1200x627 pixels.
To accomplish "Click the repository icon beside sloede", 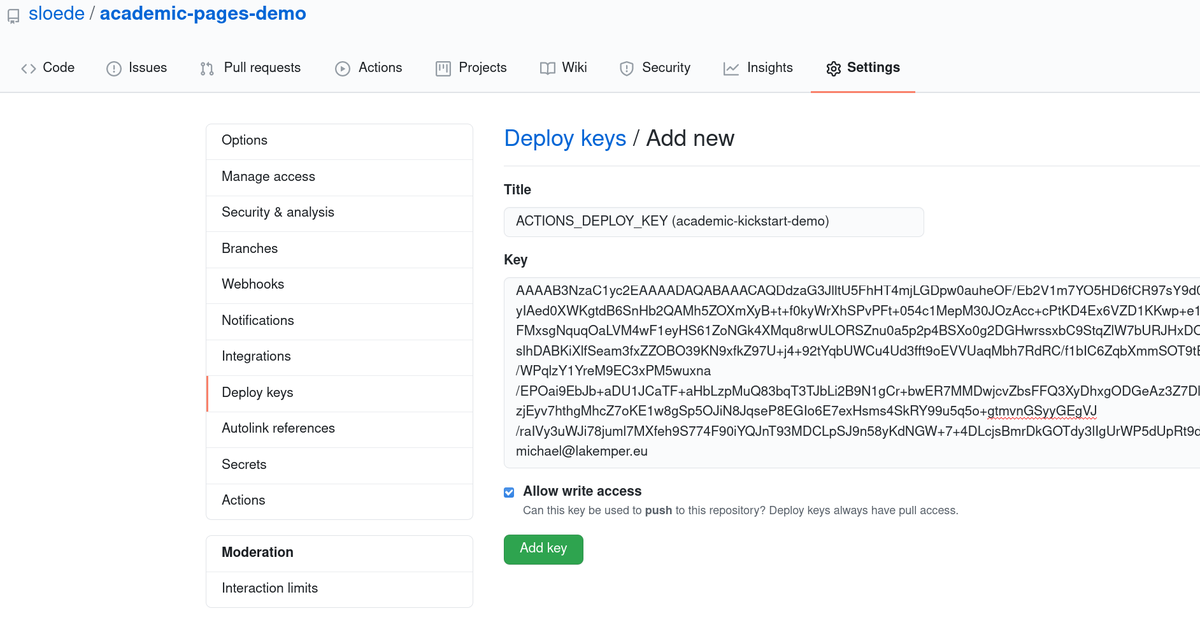I will 12,14.
